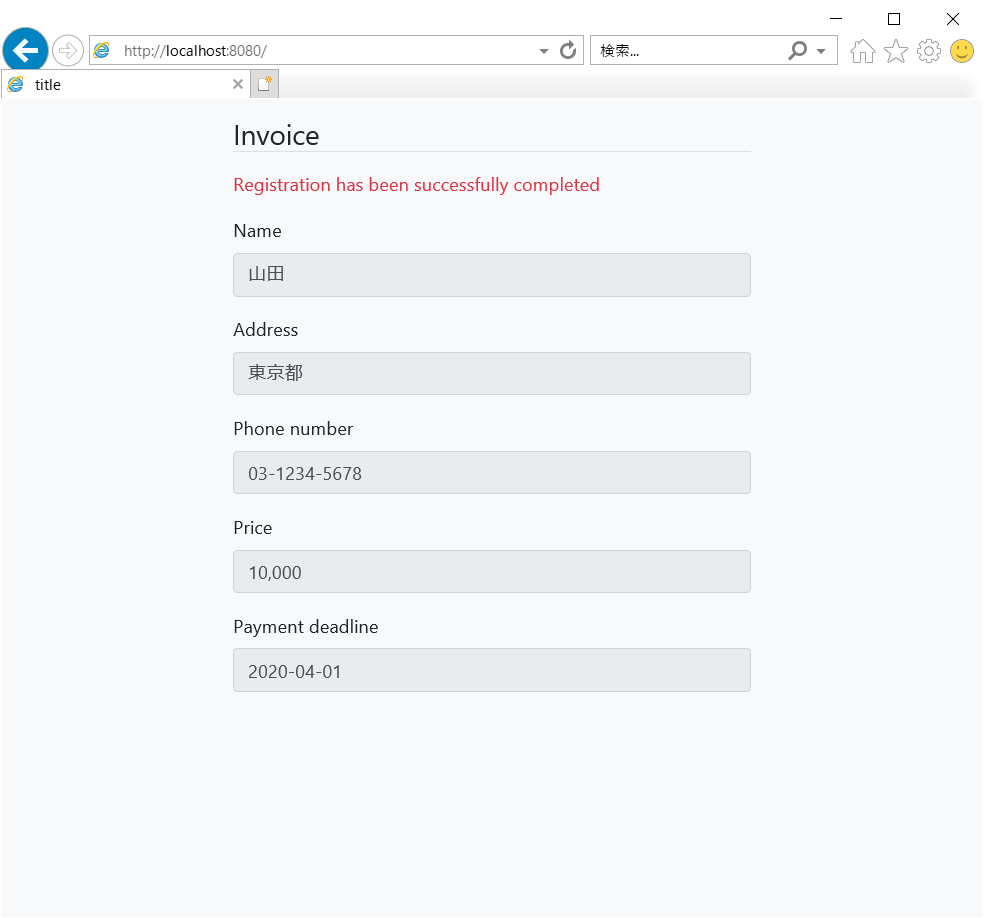Close the browser window

952,19
